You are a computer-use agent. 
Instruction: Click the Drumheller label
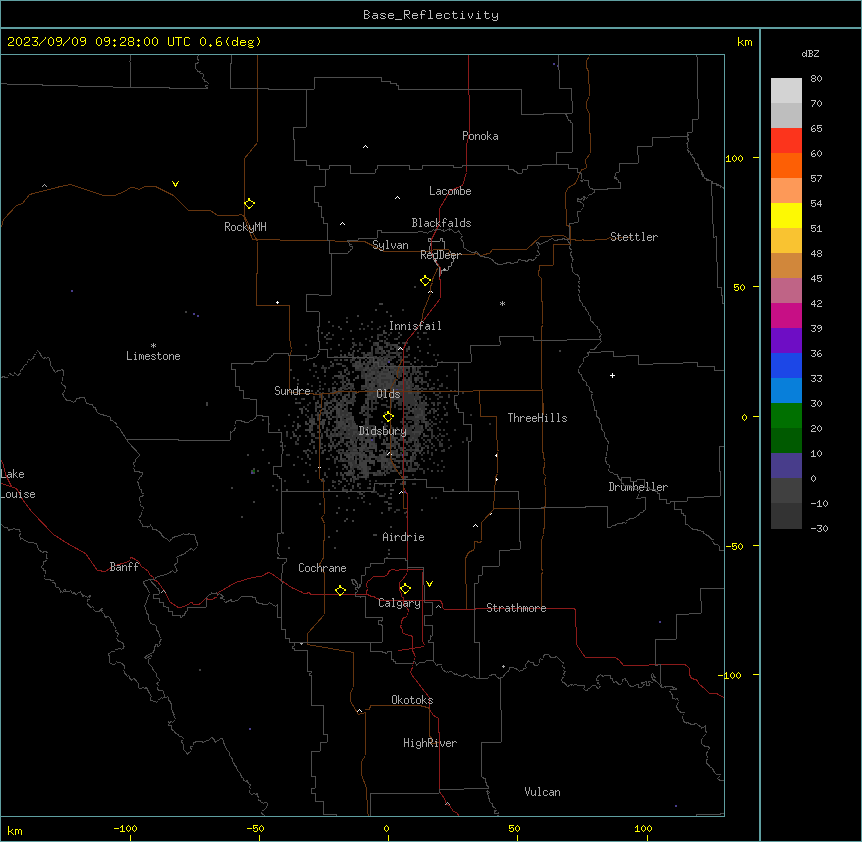point(638,487)
